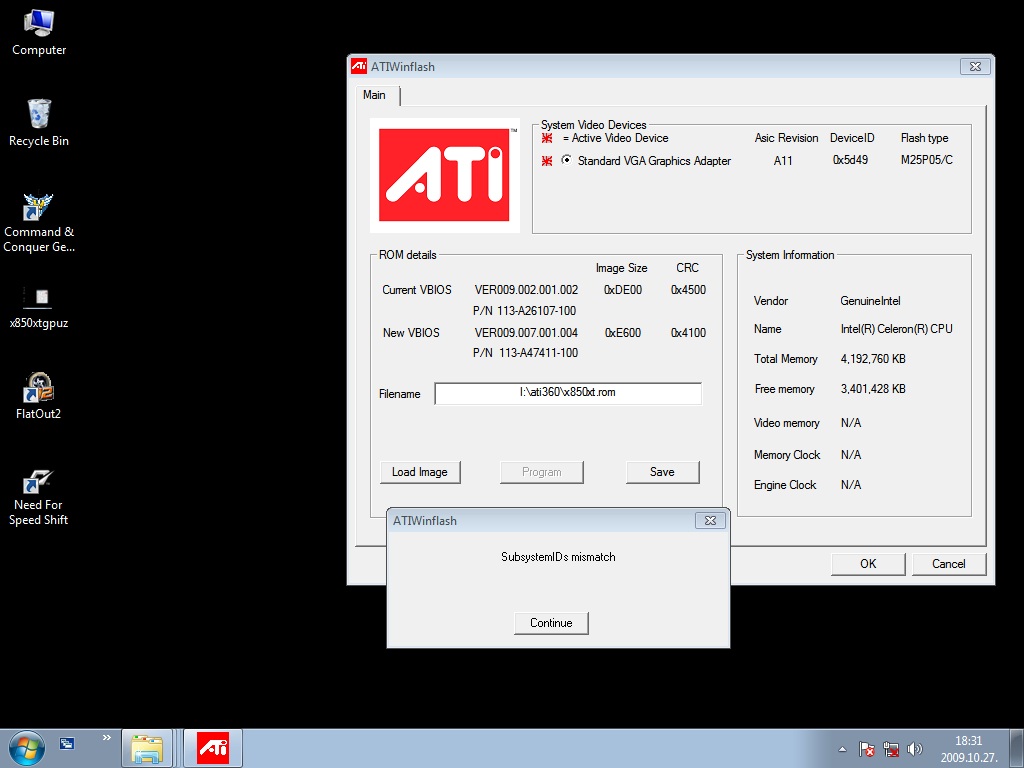Click CRC value 0x4100
Viewport: 1024px width, 768px height.
pos(688,333)
